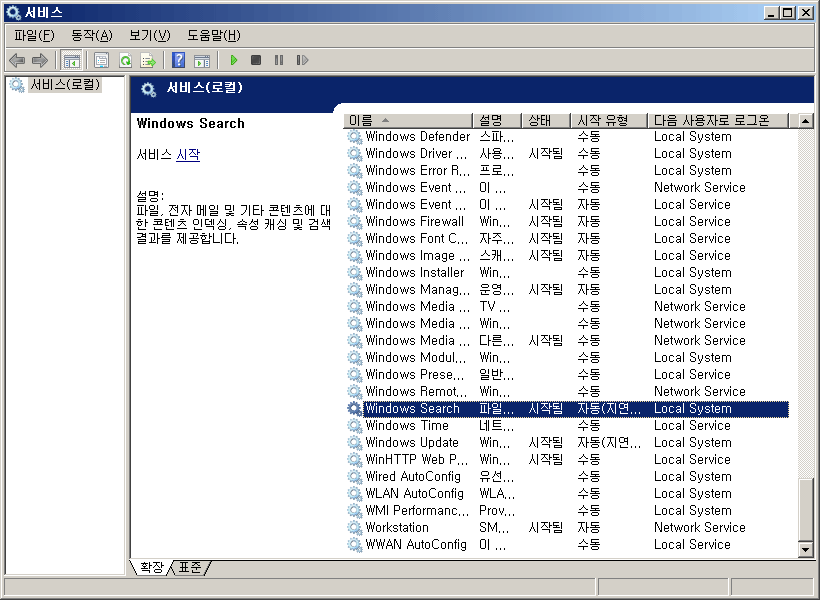820x600 pixels.
Task: Start the service with the green play icon
Action: click(x=234, y=61)
